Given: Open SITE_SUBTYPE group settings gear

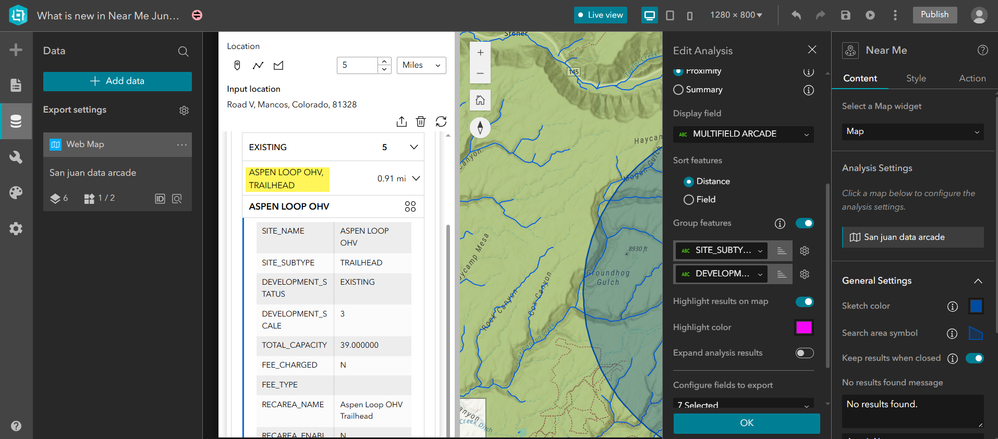Looking at the screenshot, I should pyautogui.click(x=805, y=251).
